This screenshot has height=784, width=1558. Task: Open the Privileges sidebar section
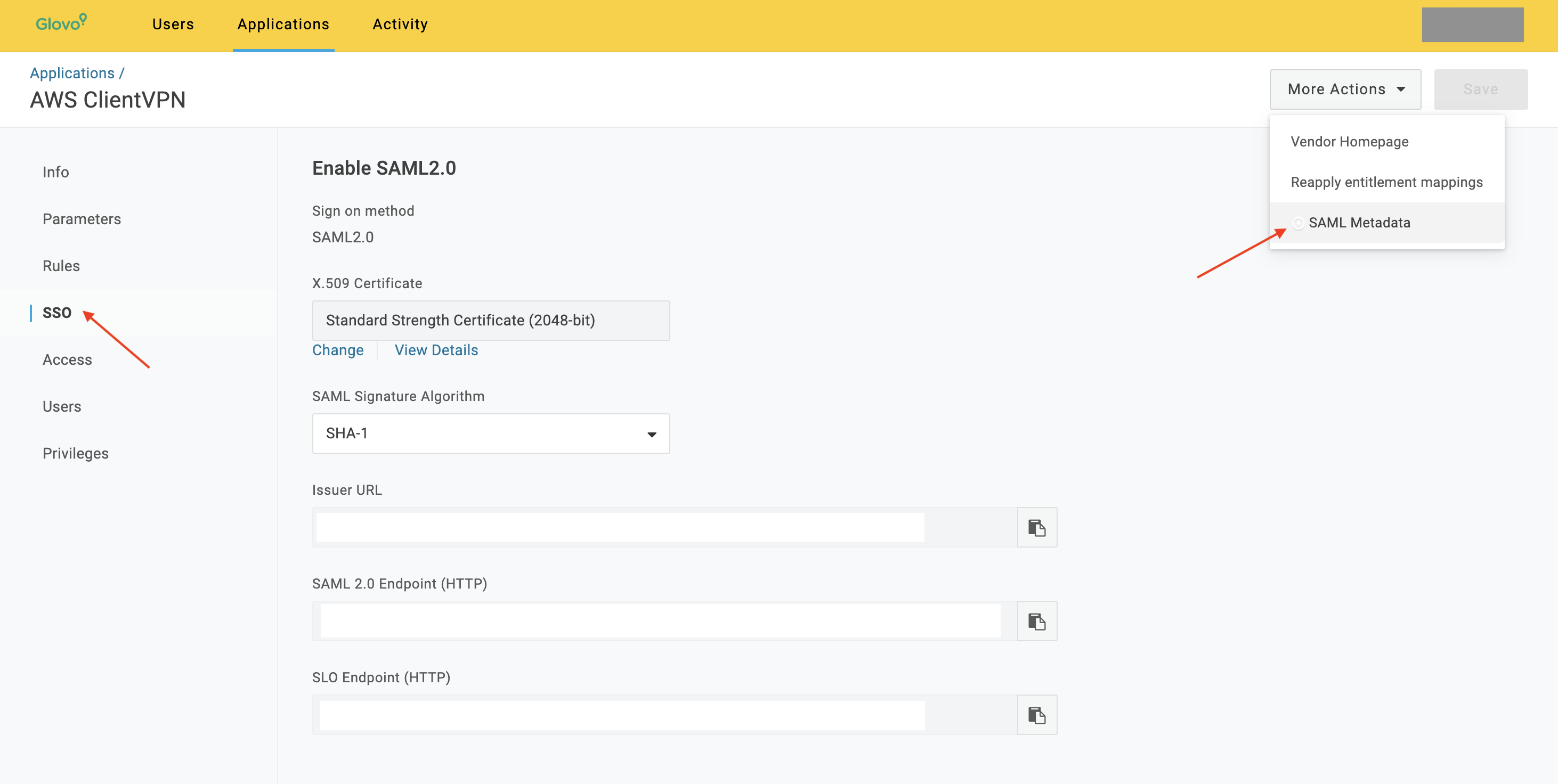[x=76, y=453]
